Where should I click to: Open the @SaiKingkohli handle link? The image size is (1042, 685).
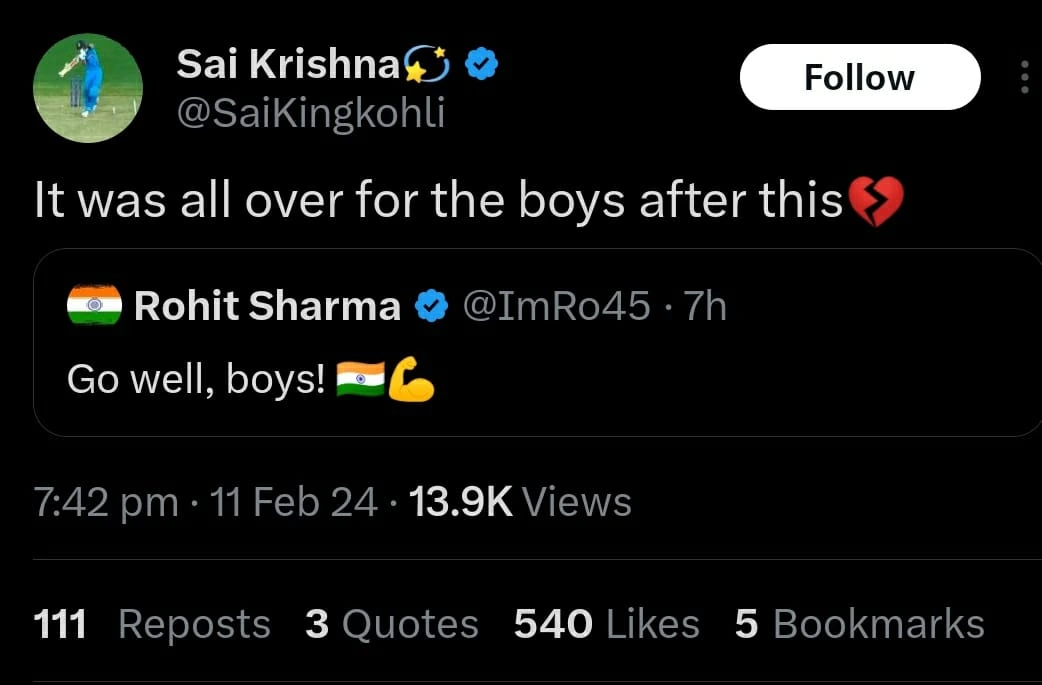[310, 114]
